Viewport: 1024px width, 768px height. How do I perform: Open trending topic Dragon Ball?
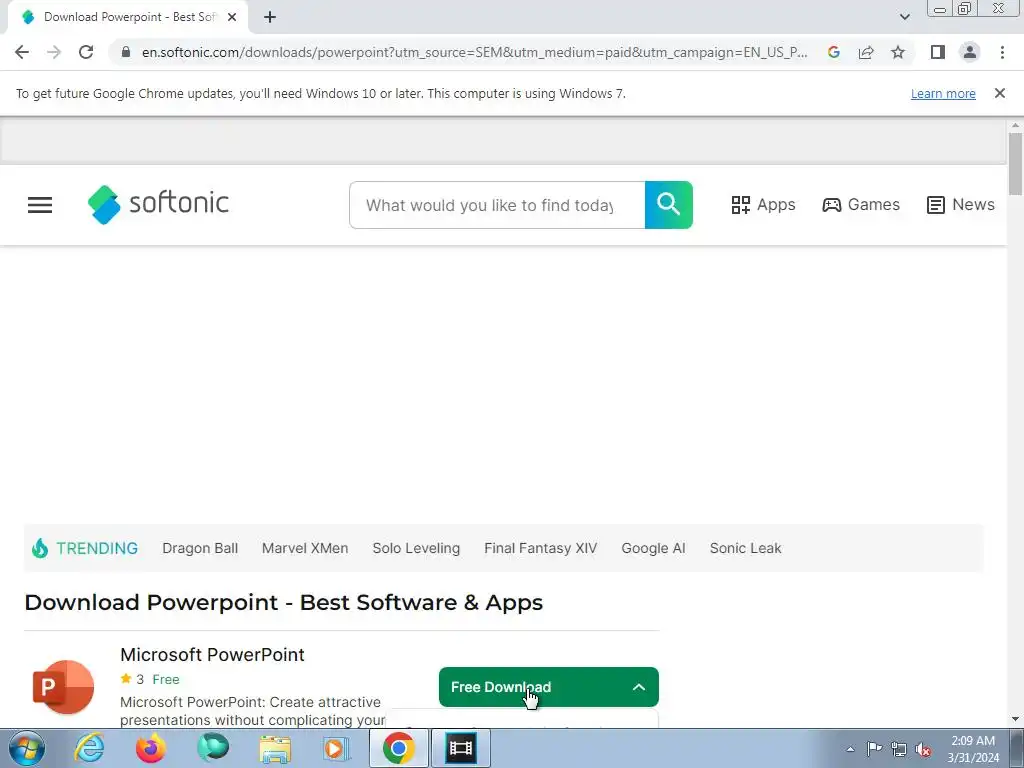200,548
